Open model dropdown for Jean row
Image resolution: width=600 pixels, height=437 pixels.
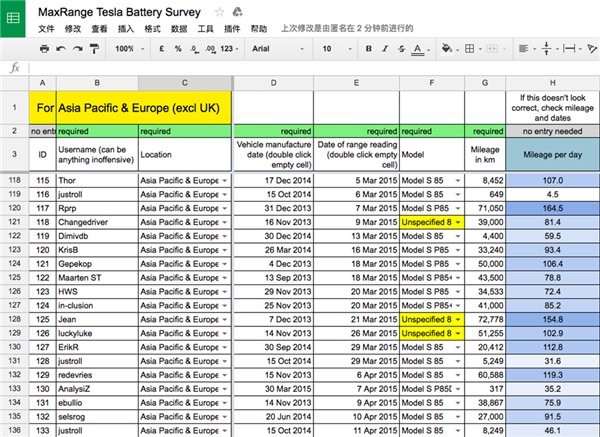pos(458,320)
